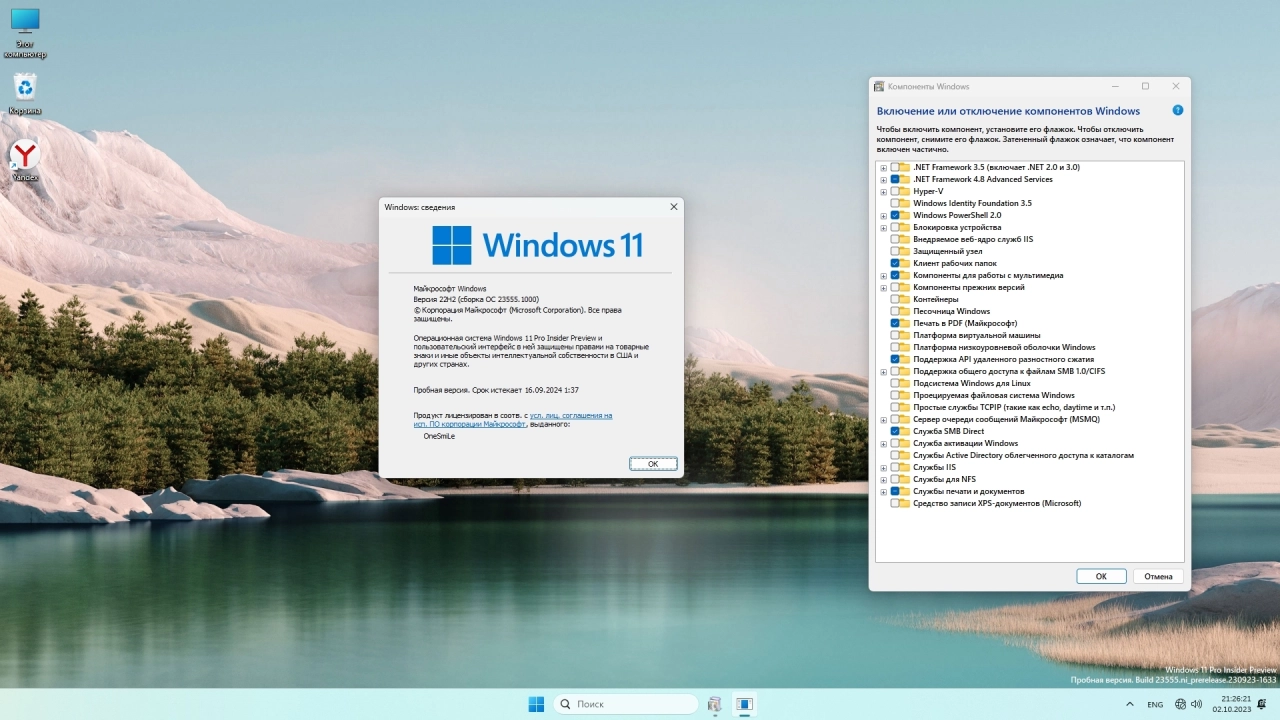This screenshot has height=720, width=1280.
Task: Click the Отмена button
Action: tap(1158, 576)
